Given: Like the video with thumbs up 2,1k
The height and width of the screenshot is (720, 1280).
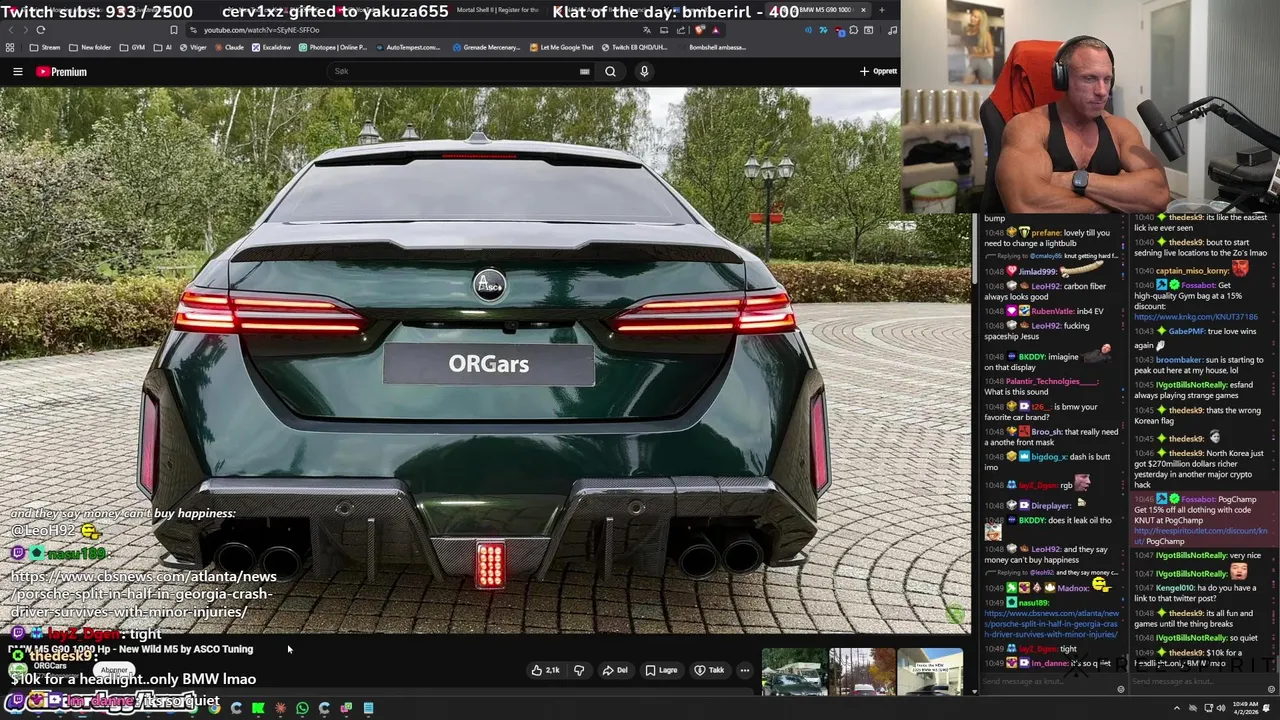Looking at the screenshot, I should (x=545, y=670).
